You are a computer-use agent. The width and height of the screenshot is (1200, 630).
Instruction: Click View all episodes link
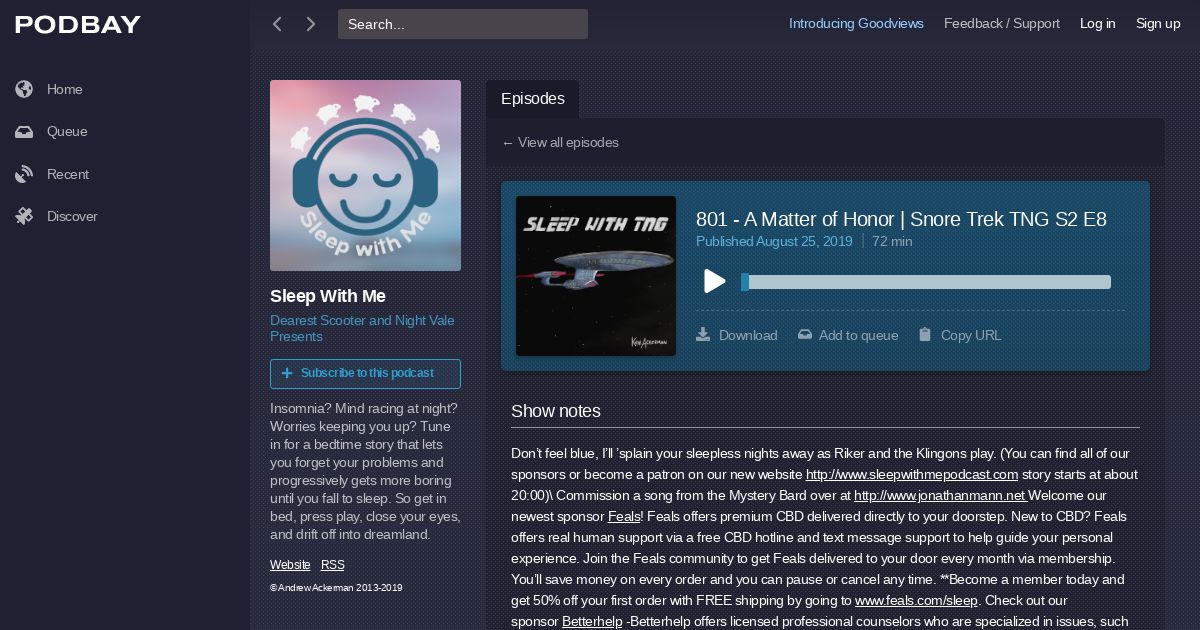pos(560,142)
